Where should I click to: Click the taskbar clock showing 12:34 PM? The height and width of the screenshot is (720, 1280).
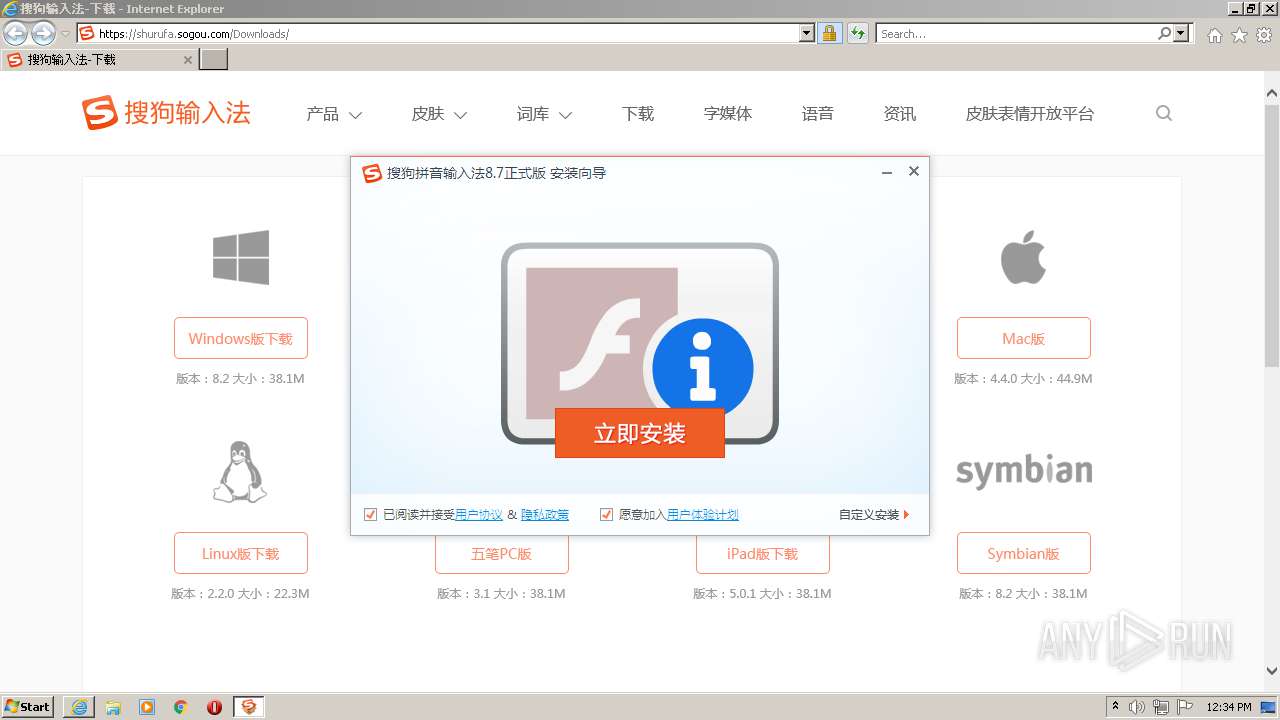1229,707
